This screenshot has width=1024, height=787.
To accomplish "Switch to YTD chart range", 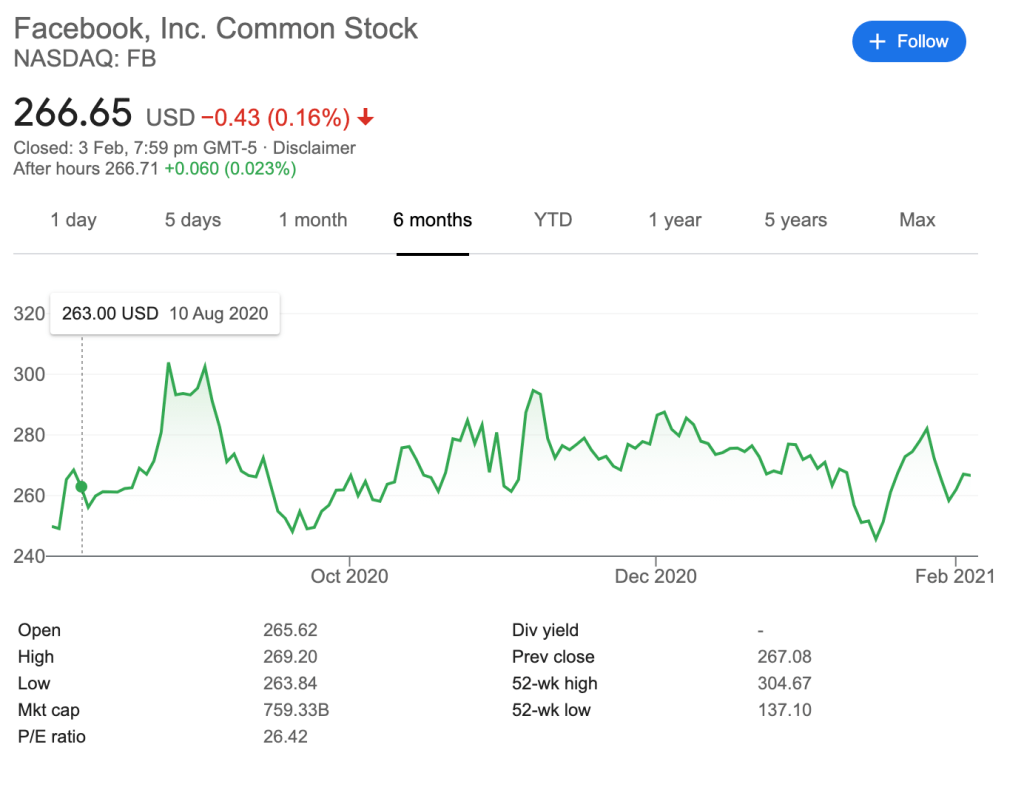I will (553, 220).
